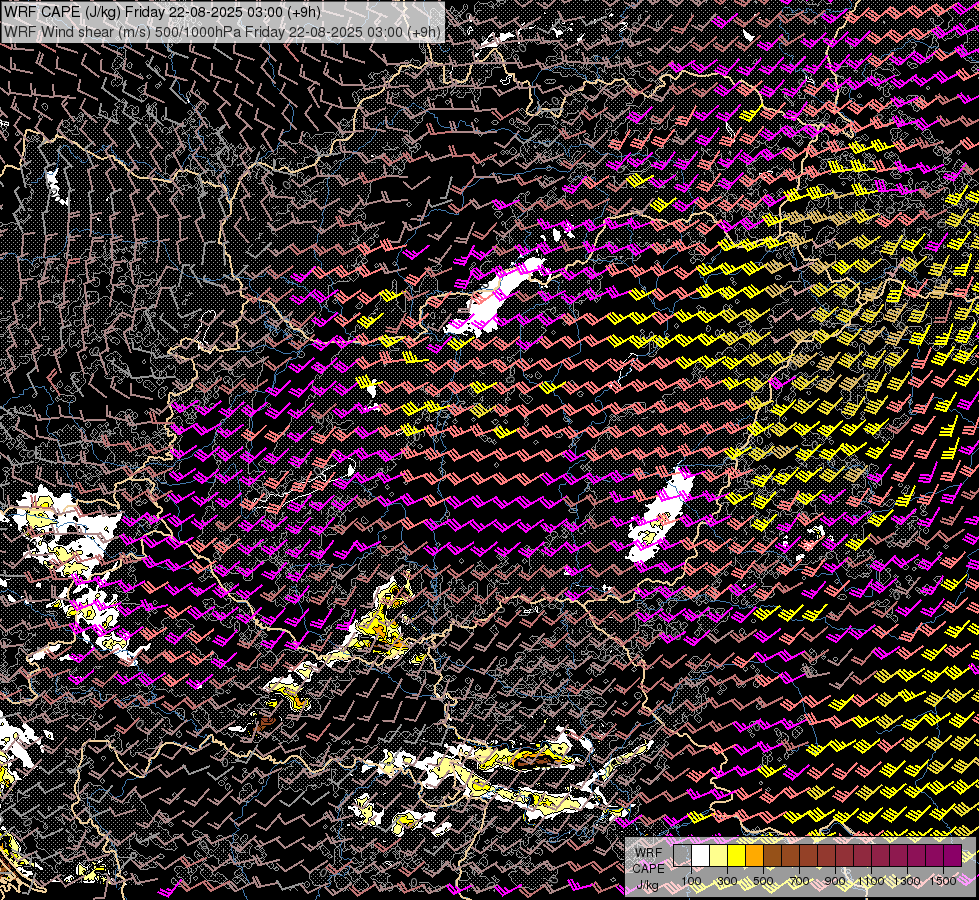Click the gray first swatch in CAPE legend
The image size is (979, 900).
[682, 855]
